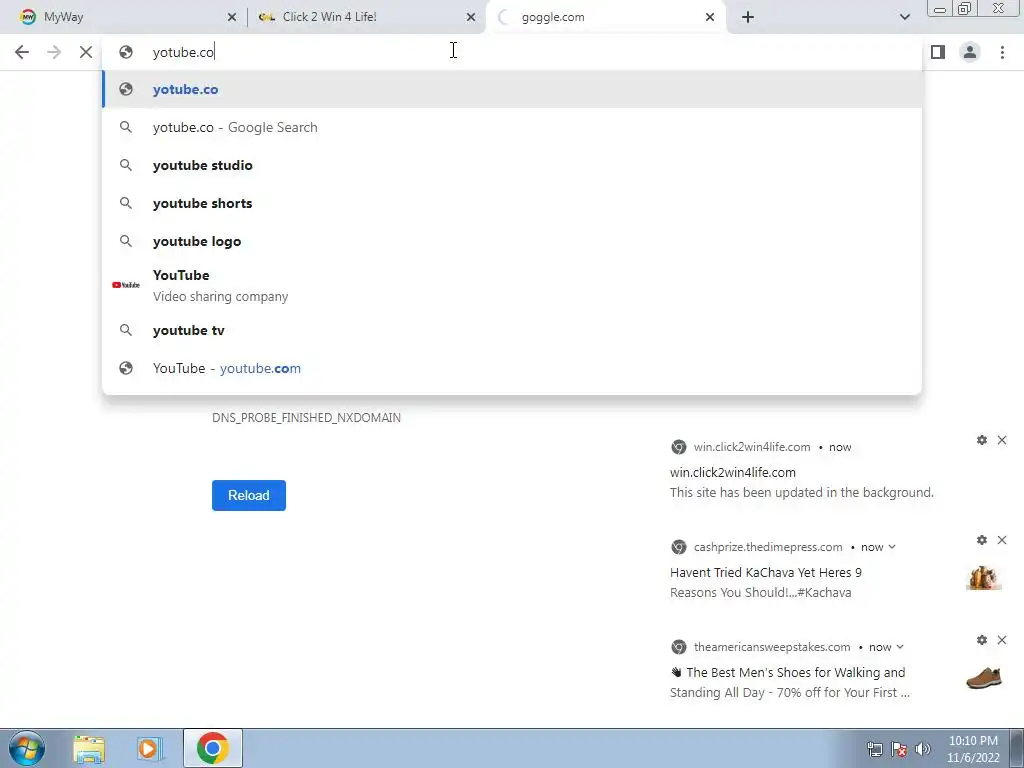This screenshot has height=768, width=1024.
Task: Open the Windows Start menu orb
Action: coord(26,748)
